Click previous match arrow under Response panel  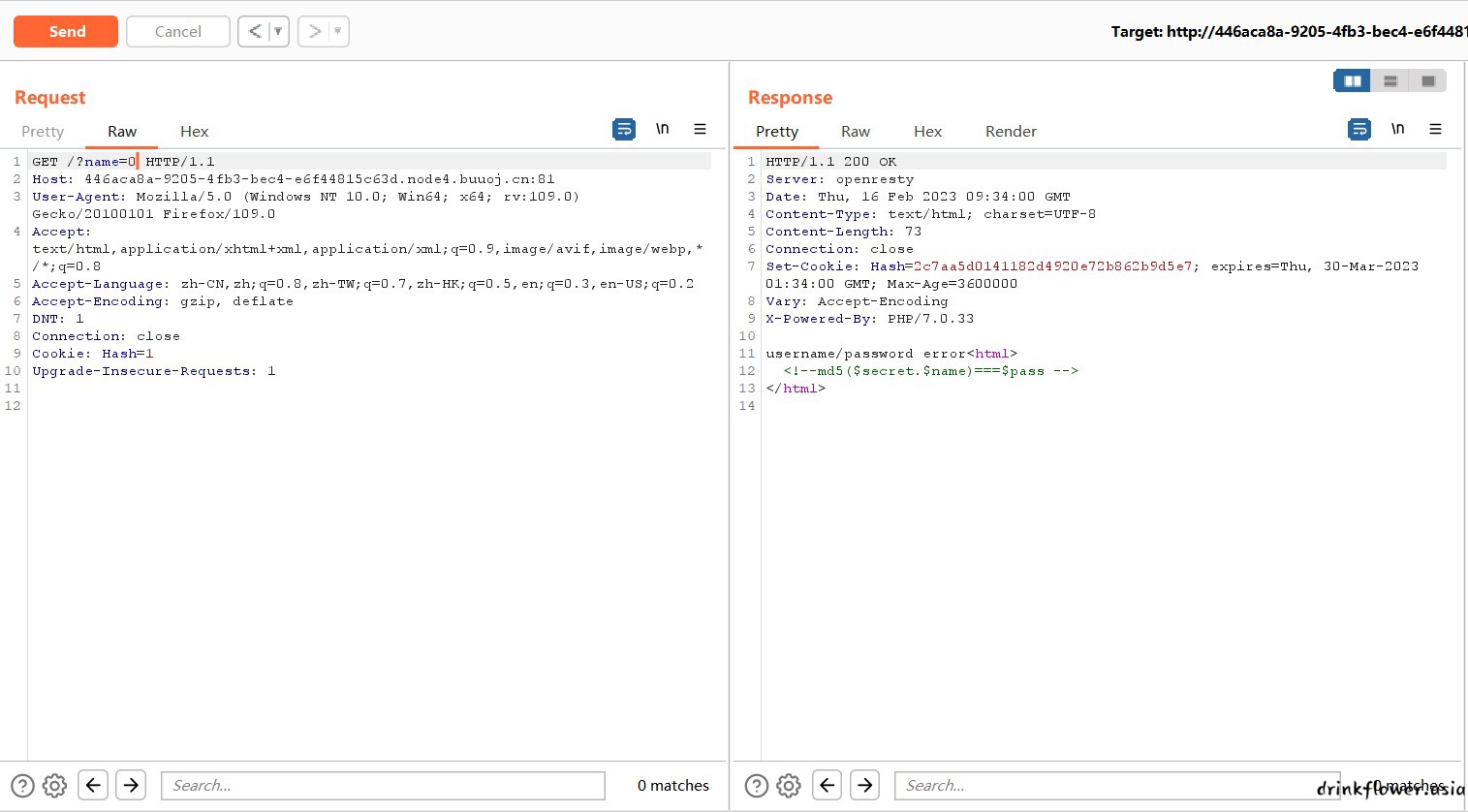click(827, 785)
